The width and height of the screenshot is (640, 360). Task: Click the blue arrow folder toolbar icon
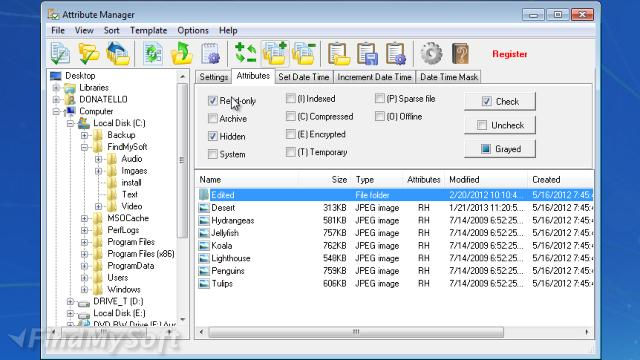click(x=118, y=53)
